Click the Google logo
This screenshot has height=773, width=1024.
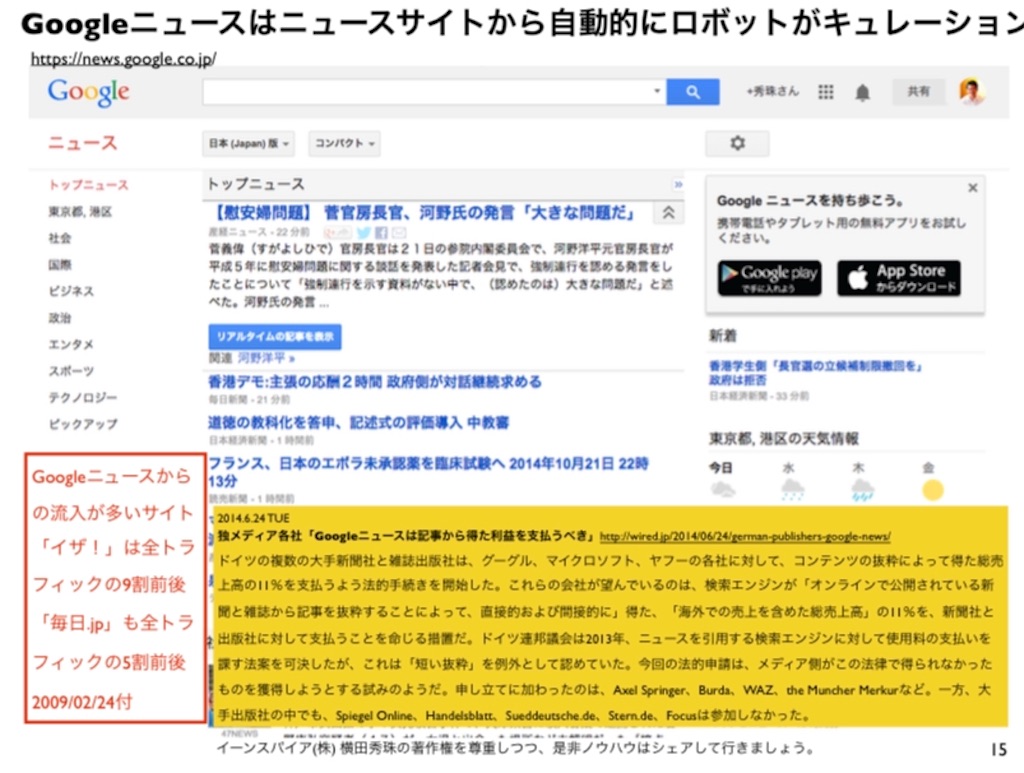[89, 92]
